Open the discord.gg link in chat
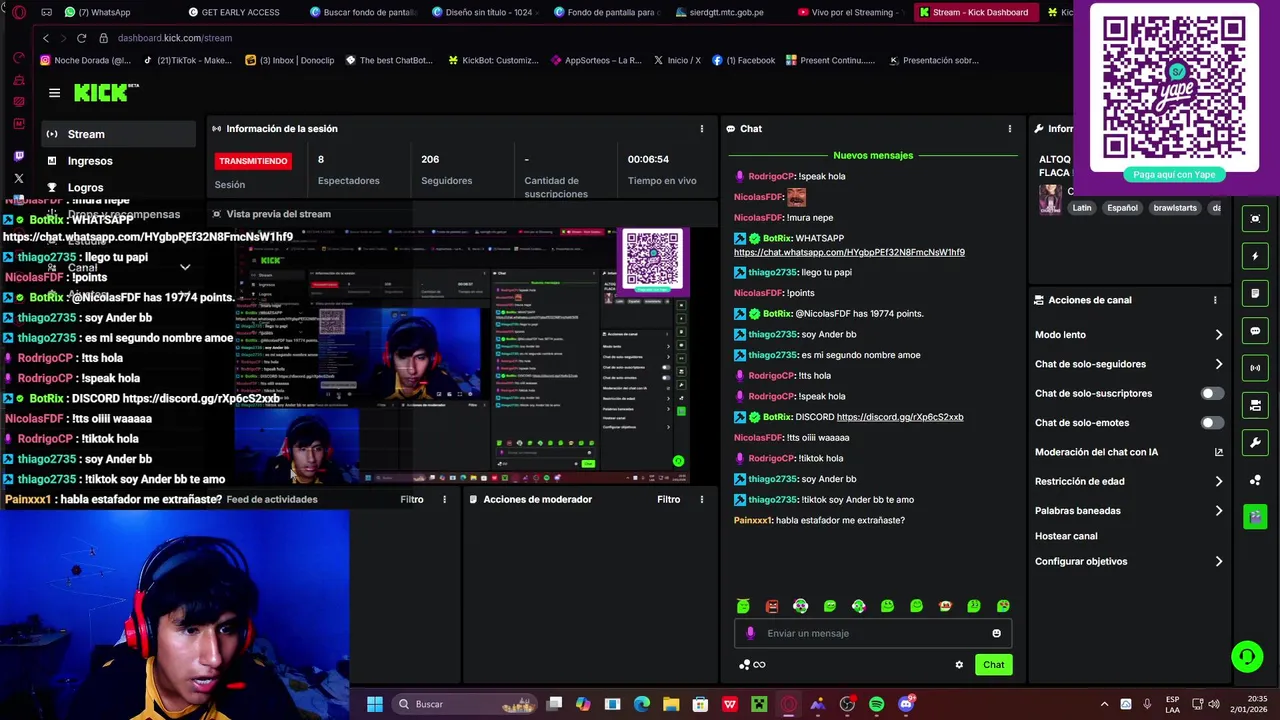The image size is (1280, 720). point(900,417)
